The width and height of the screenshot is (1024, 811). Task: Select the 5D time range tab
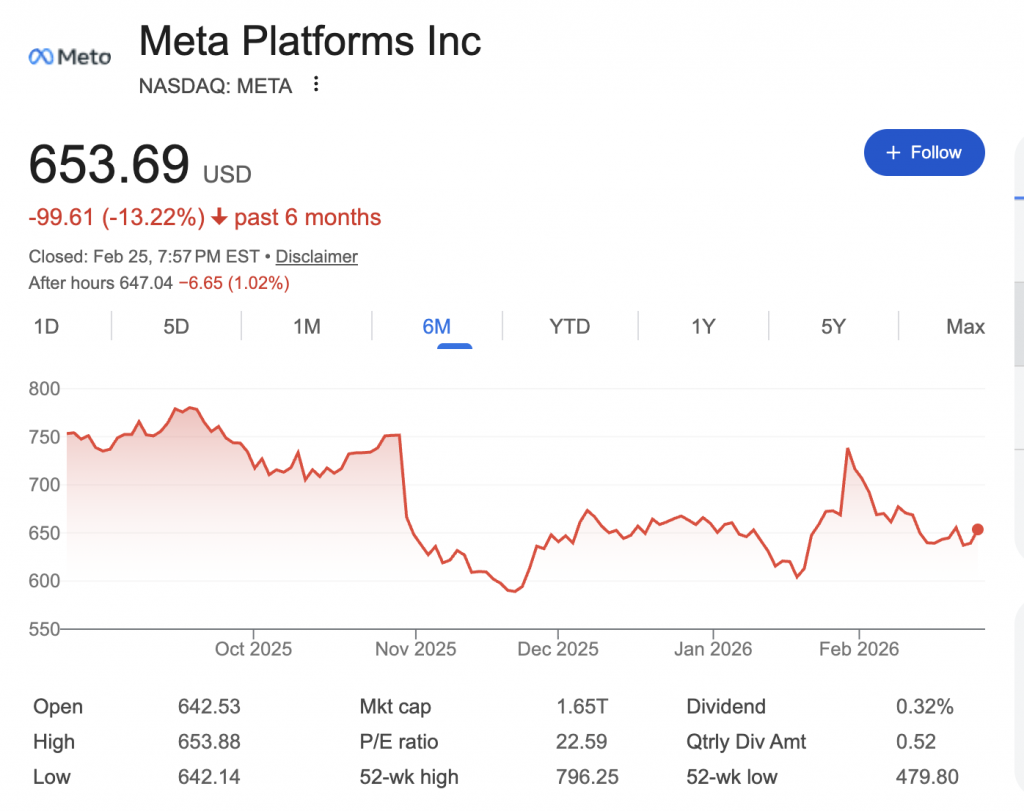point(176,326)
